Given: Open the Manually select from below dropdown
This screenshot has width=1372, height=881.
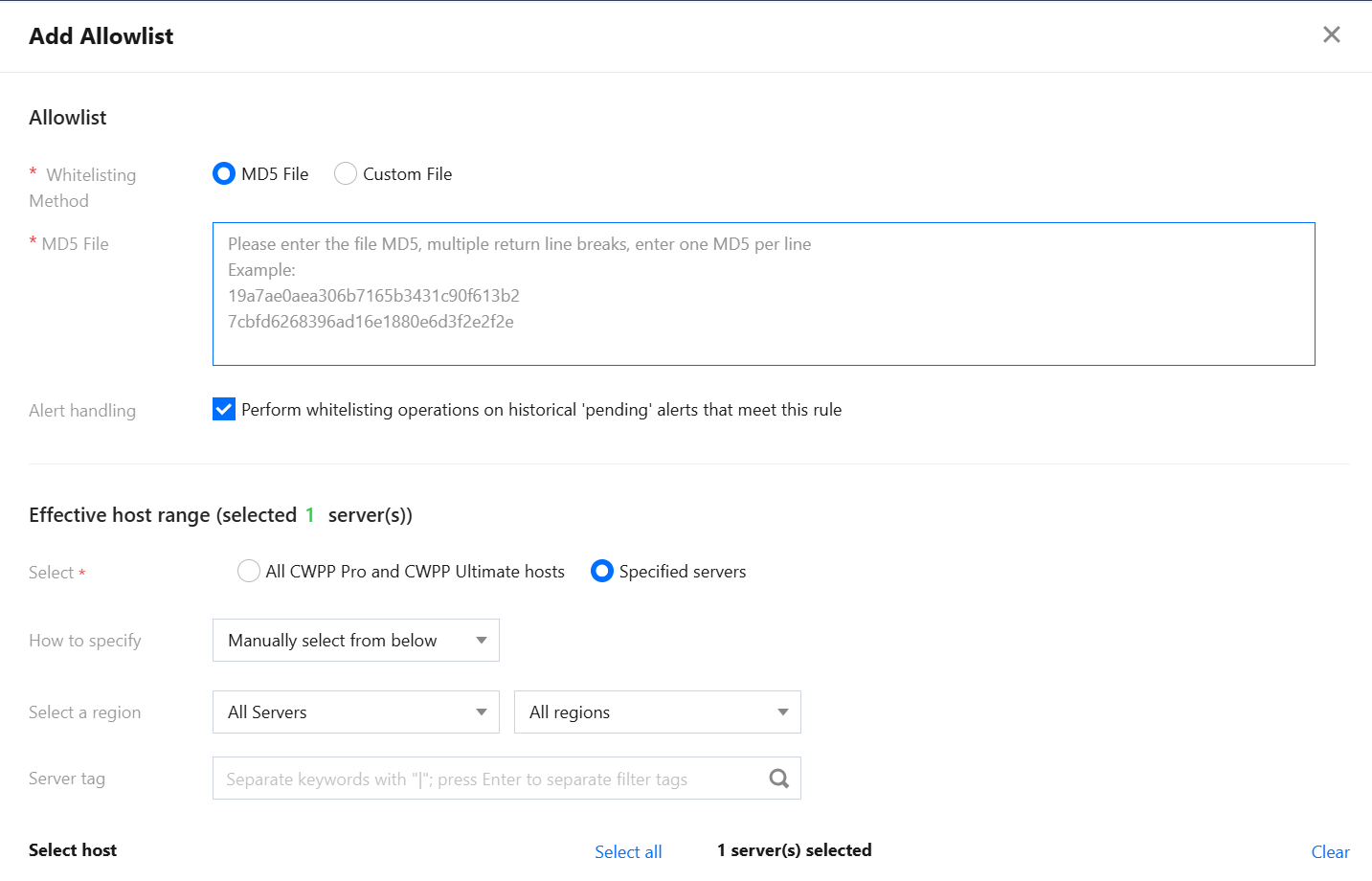Looking at the screenshot, I should 355,641.
